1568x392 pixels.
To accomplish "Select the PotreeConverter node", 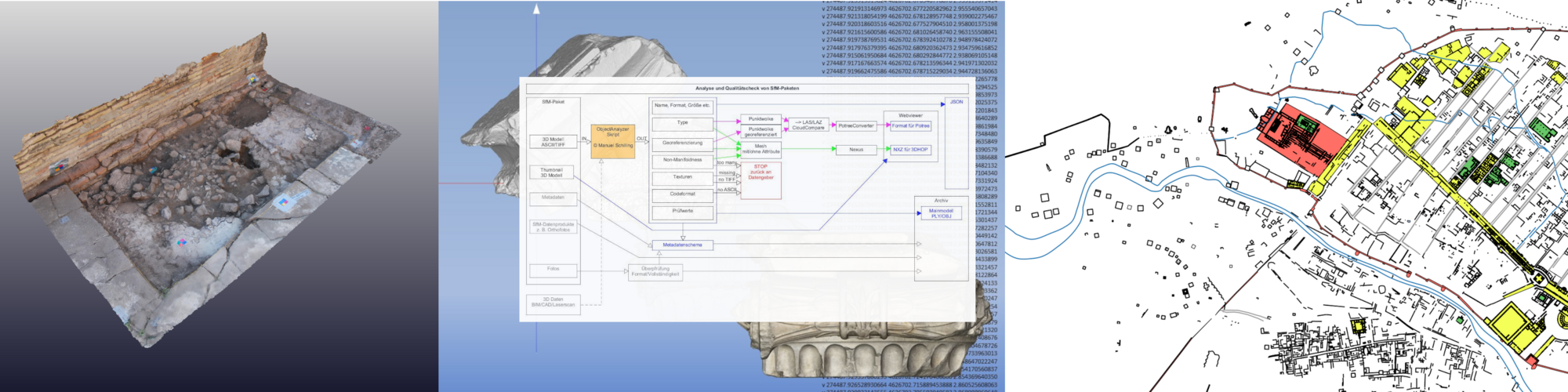I will tap(855, 125).
